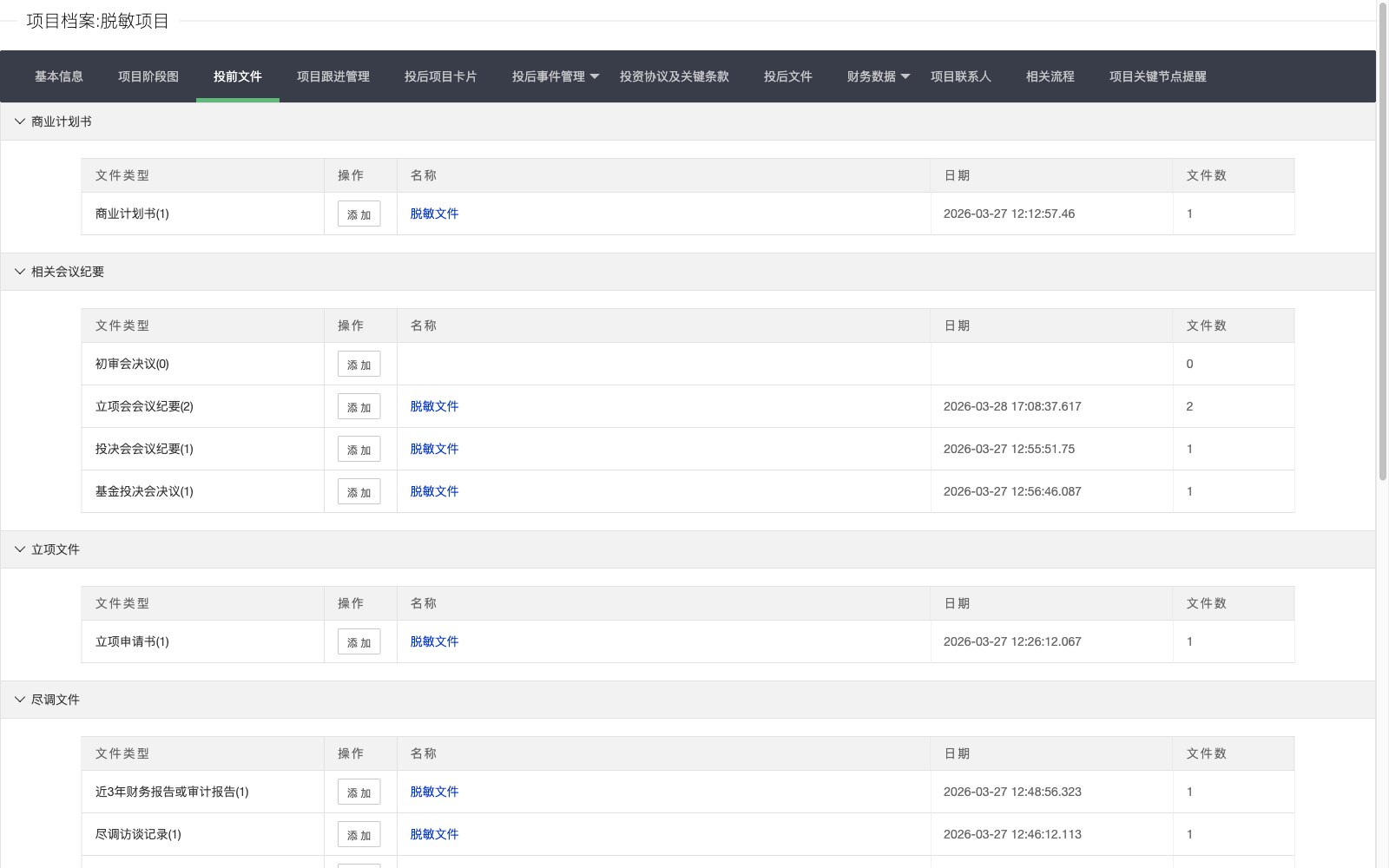The image size is (1389, 868).
Task: Collapse the 立项文件 section
Action: click(x=20, y=549)
